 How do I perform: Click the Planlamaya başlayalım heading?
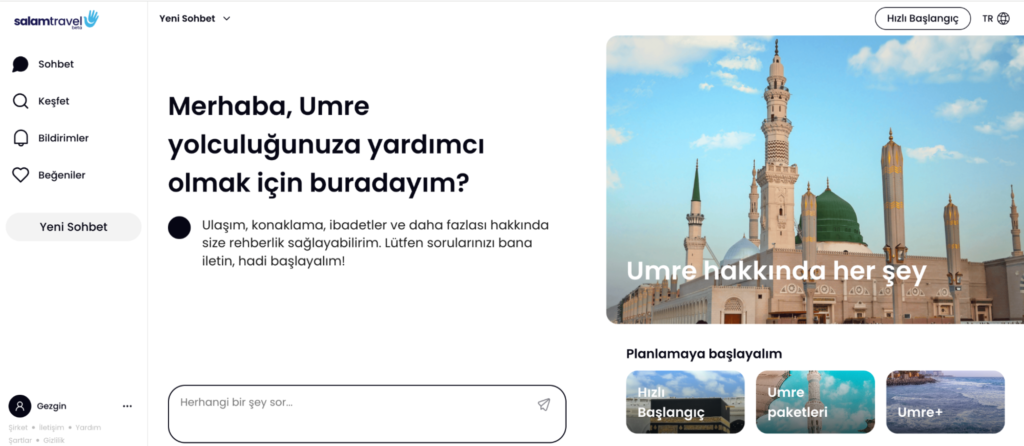704,354
